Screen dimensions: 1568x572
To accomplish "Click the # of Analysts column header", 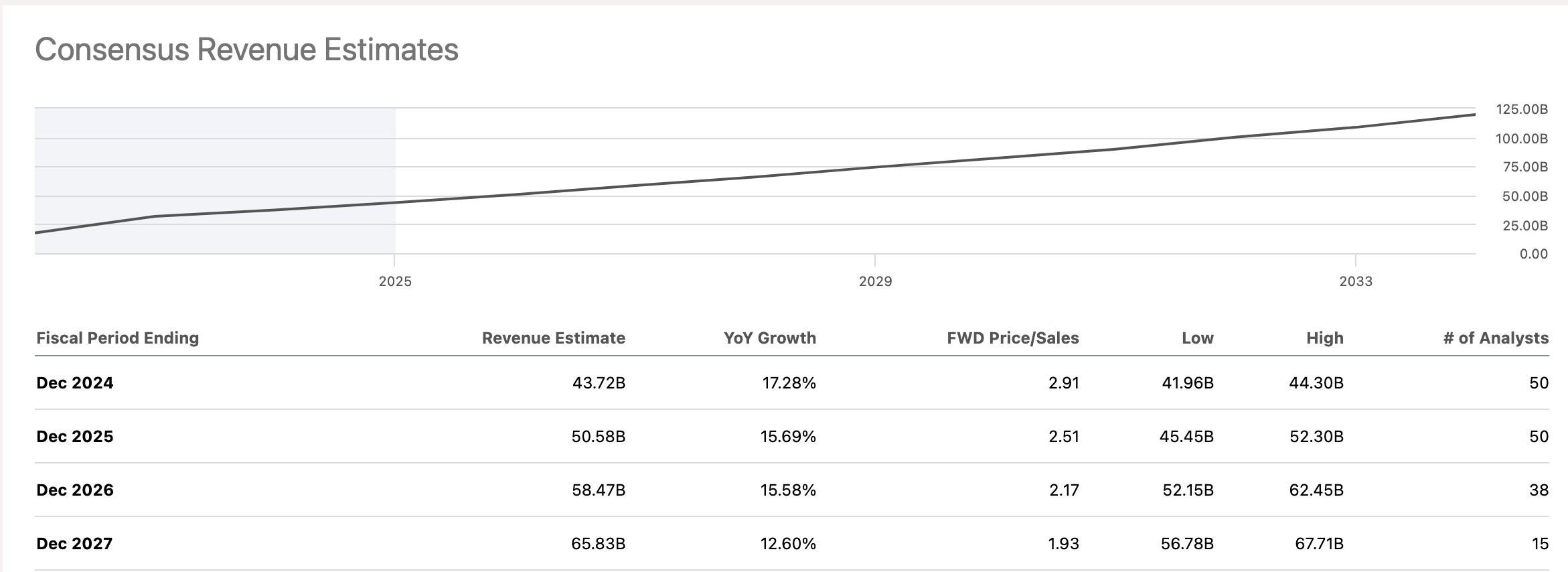I will tap(1495, 338).
